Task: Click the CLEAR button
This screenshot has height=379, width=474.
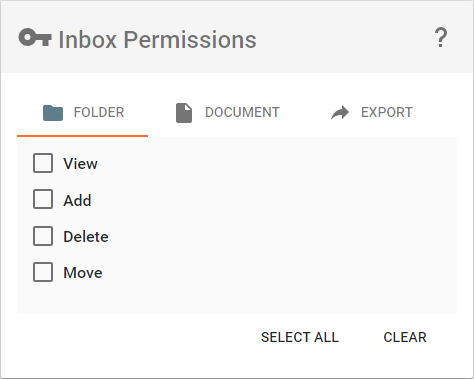Action: (x=405, y=337)
